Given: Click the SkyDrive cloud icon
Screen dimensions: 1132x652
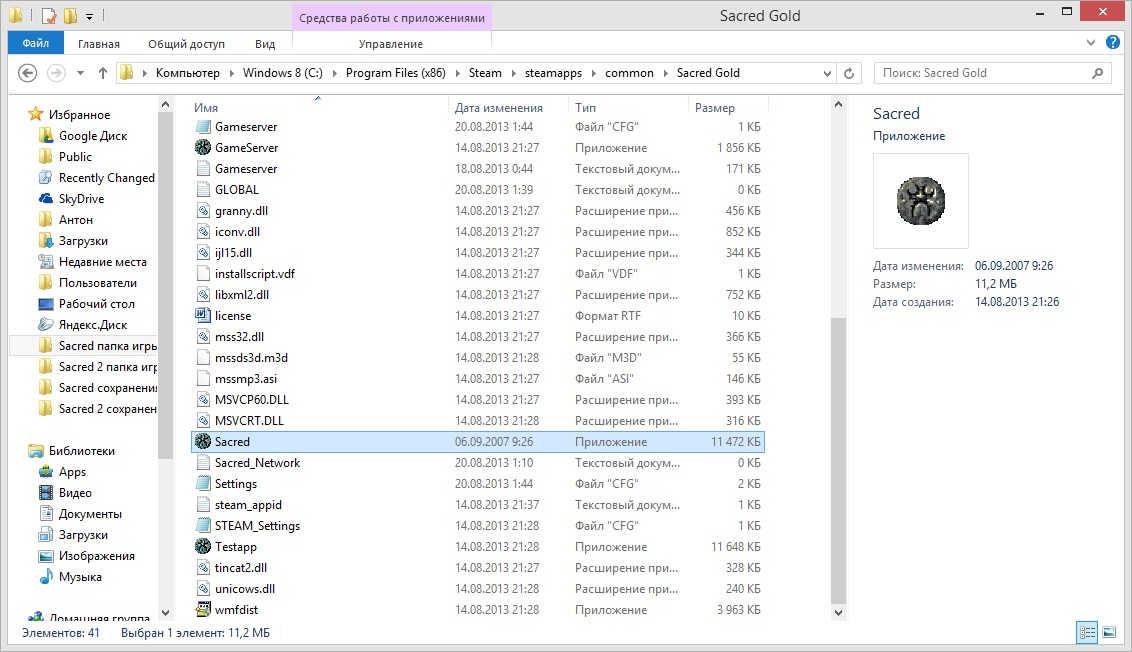Looking at the screenshot, I should click(x=45, y=199).
